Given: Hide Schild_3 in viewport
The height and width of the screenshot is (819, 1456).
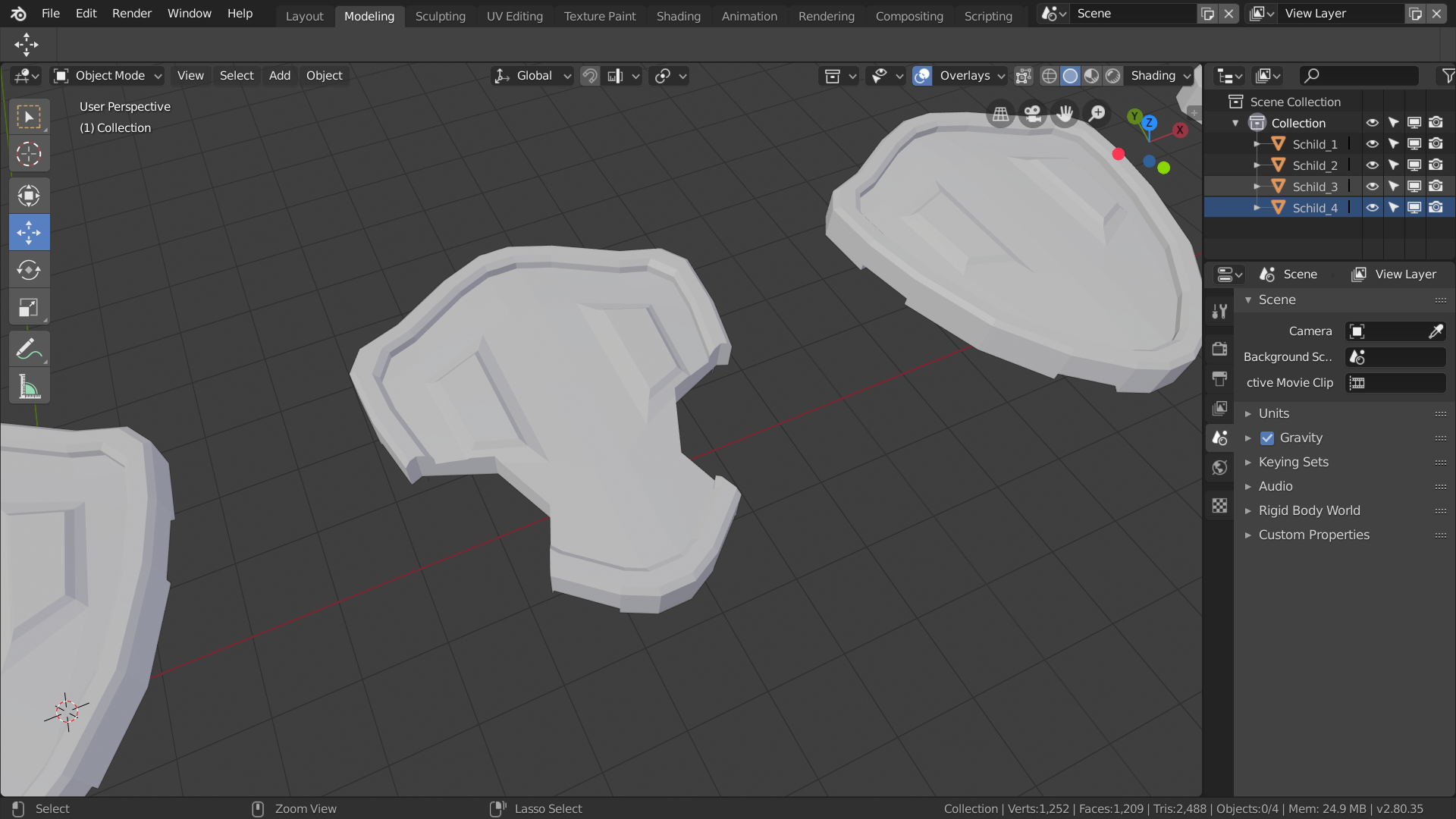Looking at the screenshot, I should [1372, 187].
